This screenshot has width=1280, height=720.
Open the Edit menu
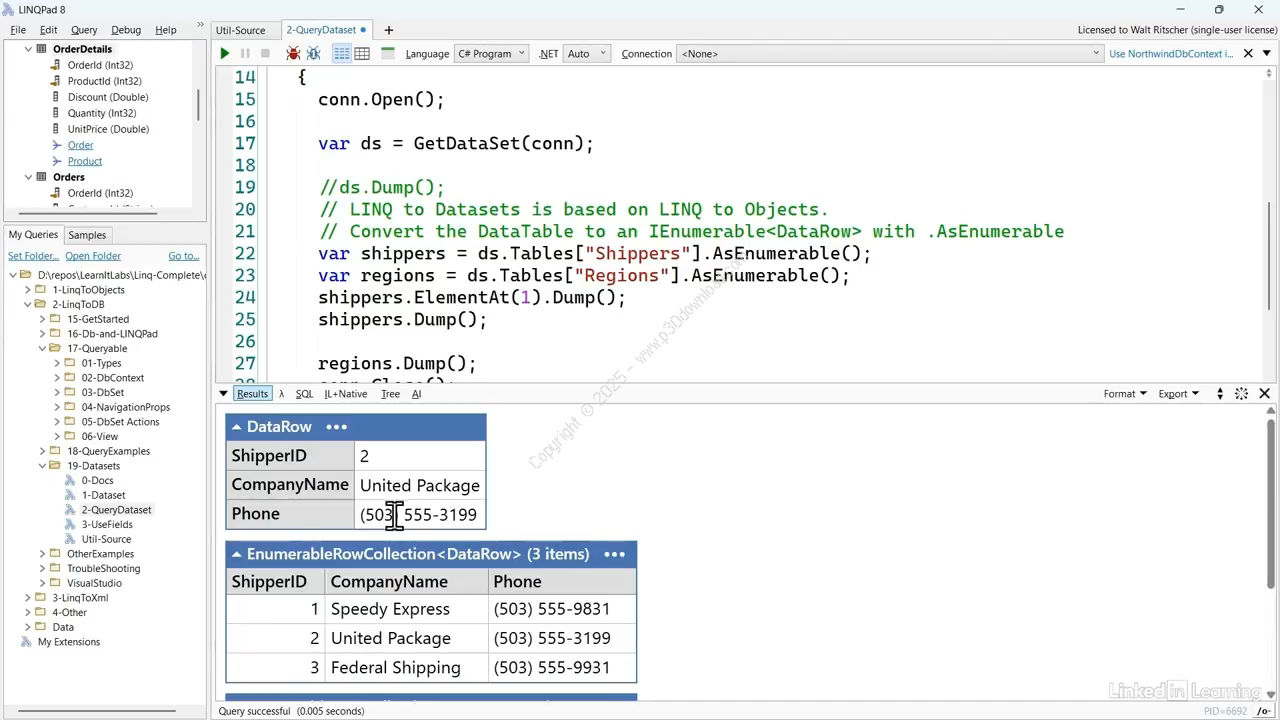pos(48,30)
